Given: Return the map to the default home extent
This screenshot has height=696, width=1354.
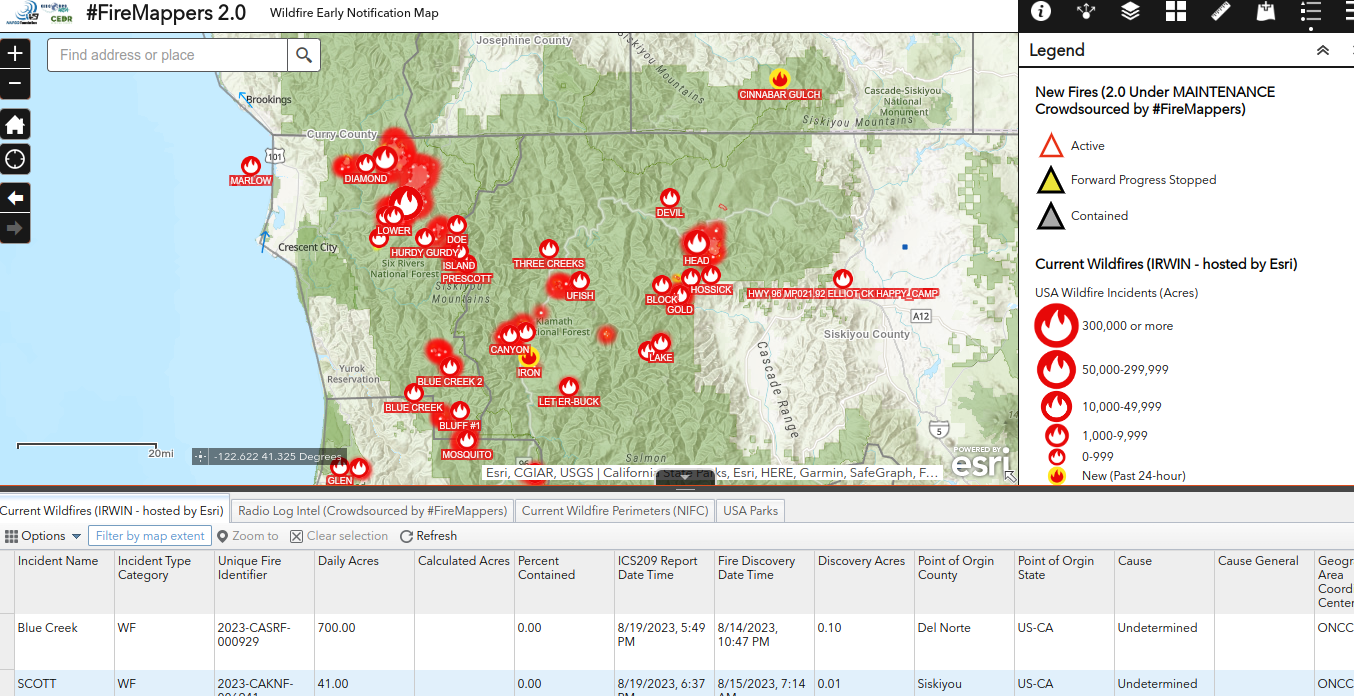Looking at the screenshot, I should click(x=15, y=124).
